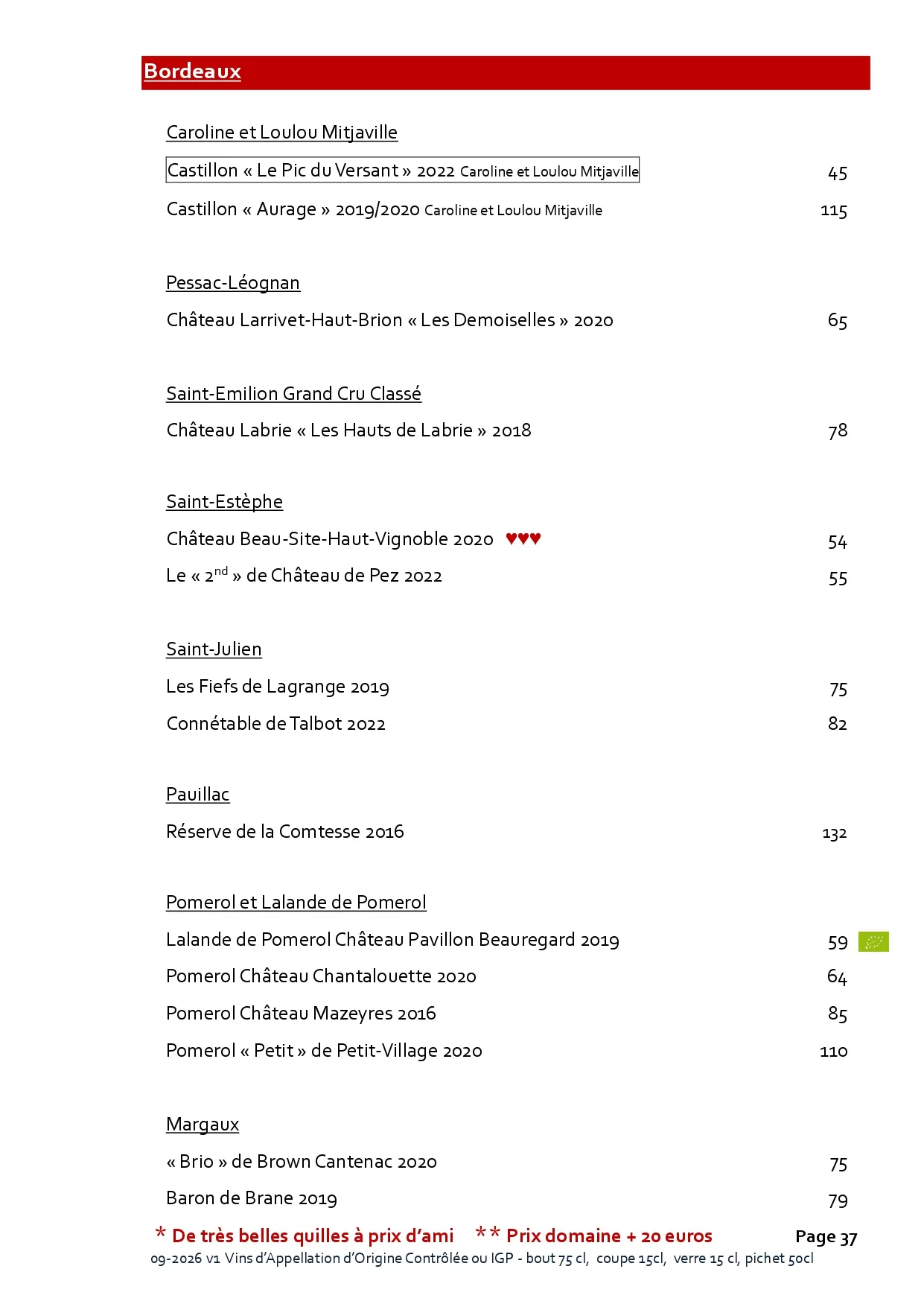Viewport: 924px width, 1307px height.
Task: Select Château Larrivet-Haut-Brion Les Demoiselles 2020
Action: [x=390, y=320]
